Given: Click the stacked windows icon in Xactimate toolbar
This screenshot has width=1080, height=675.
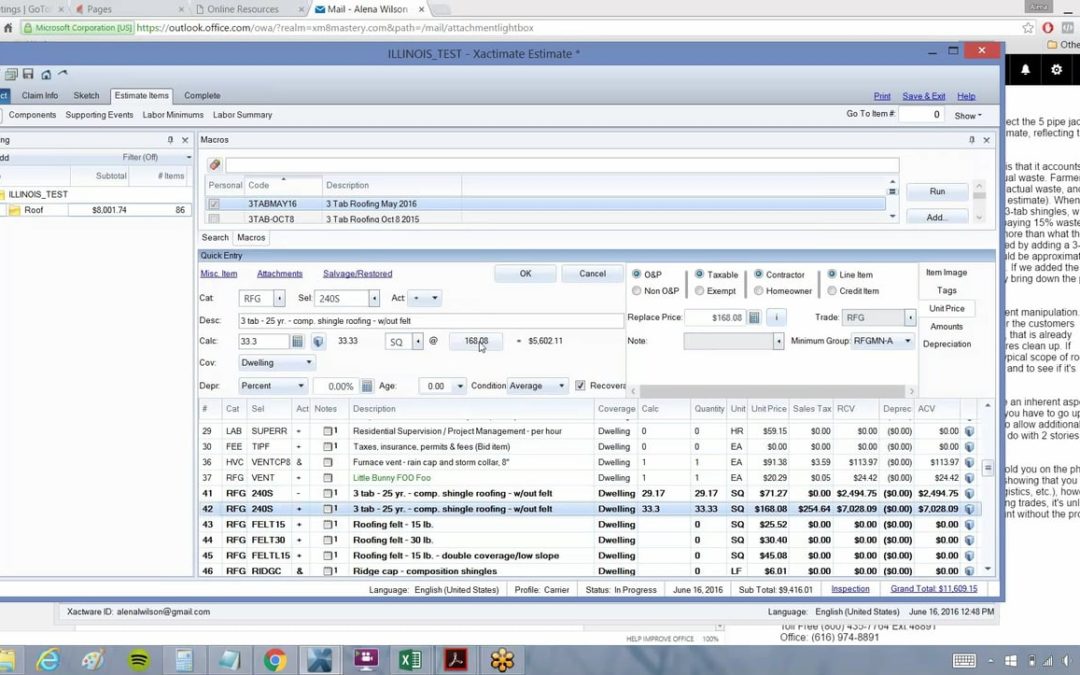Looking at the screenshot, I should point(11,74).
